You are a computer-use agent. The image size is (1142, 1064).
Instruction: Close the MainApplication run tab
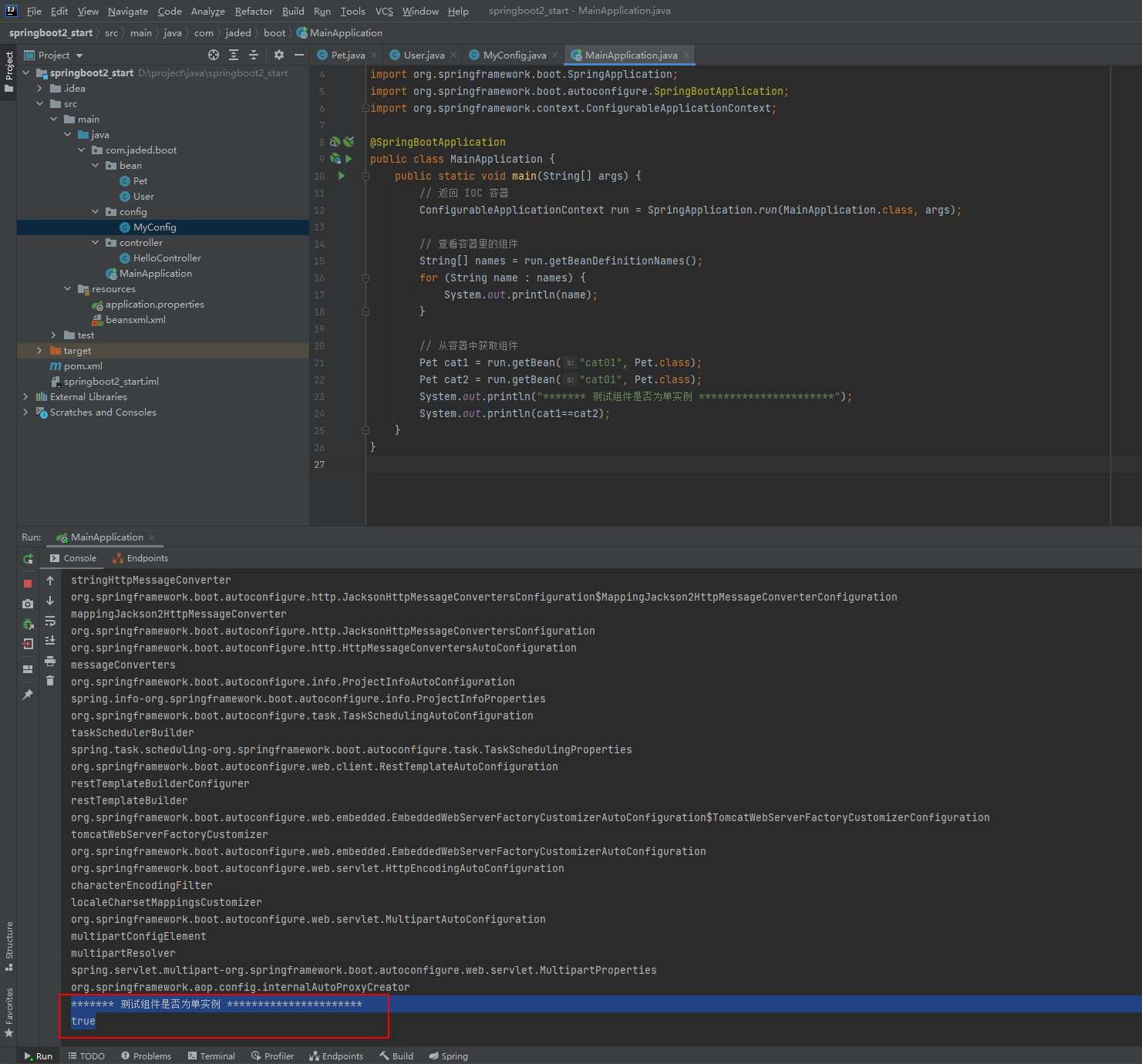coord(152,537)
